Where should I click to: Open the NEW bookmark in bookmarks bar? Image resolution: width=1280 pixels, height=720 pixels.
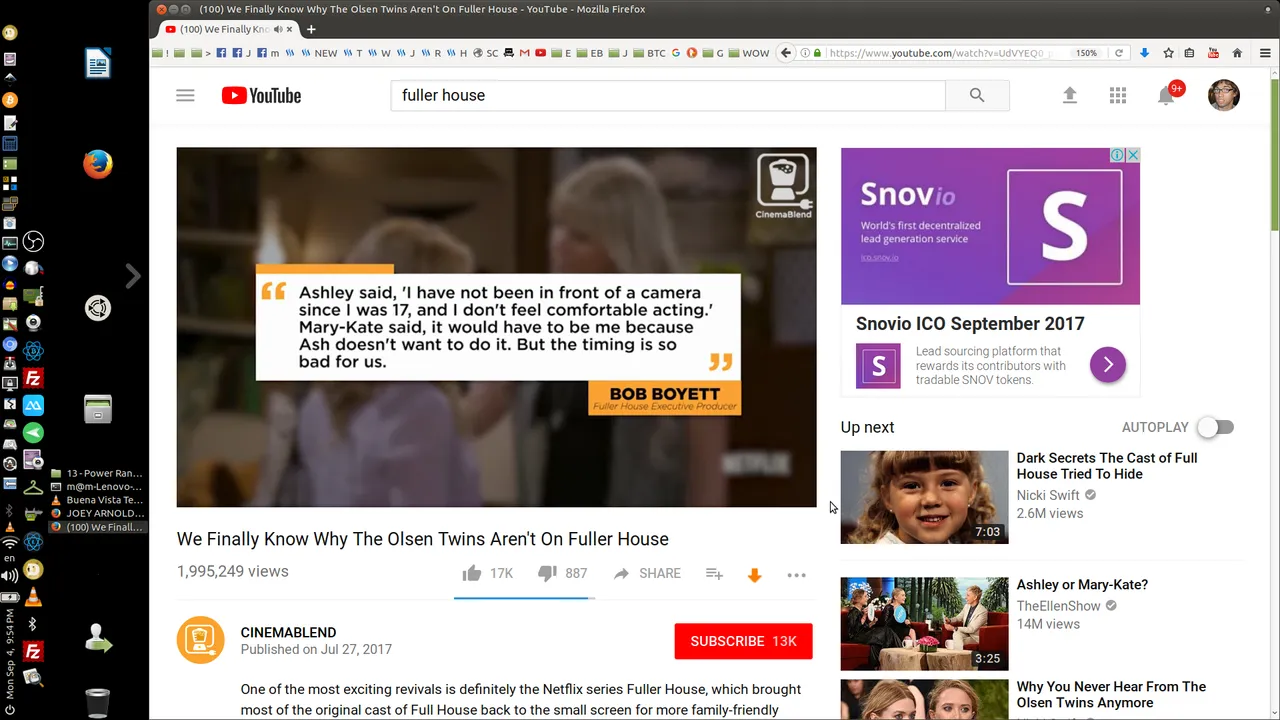tap(320, 53)
